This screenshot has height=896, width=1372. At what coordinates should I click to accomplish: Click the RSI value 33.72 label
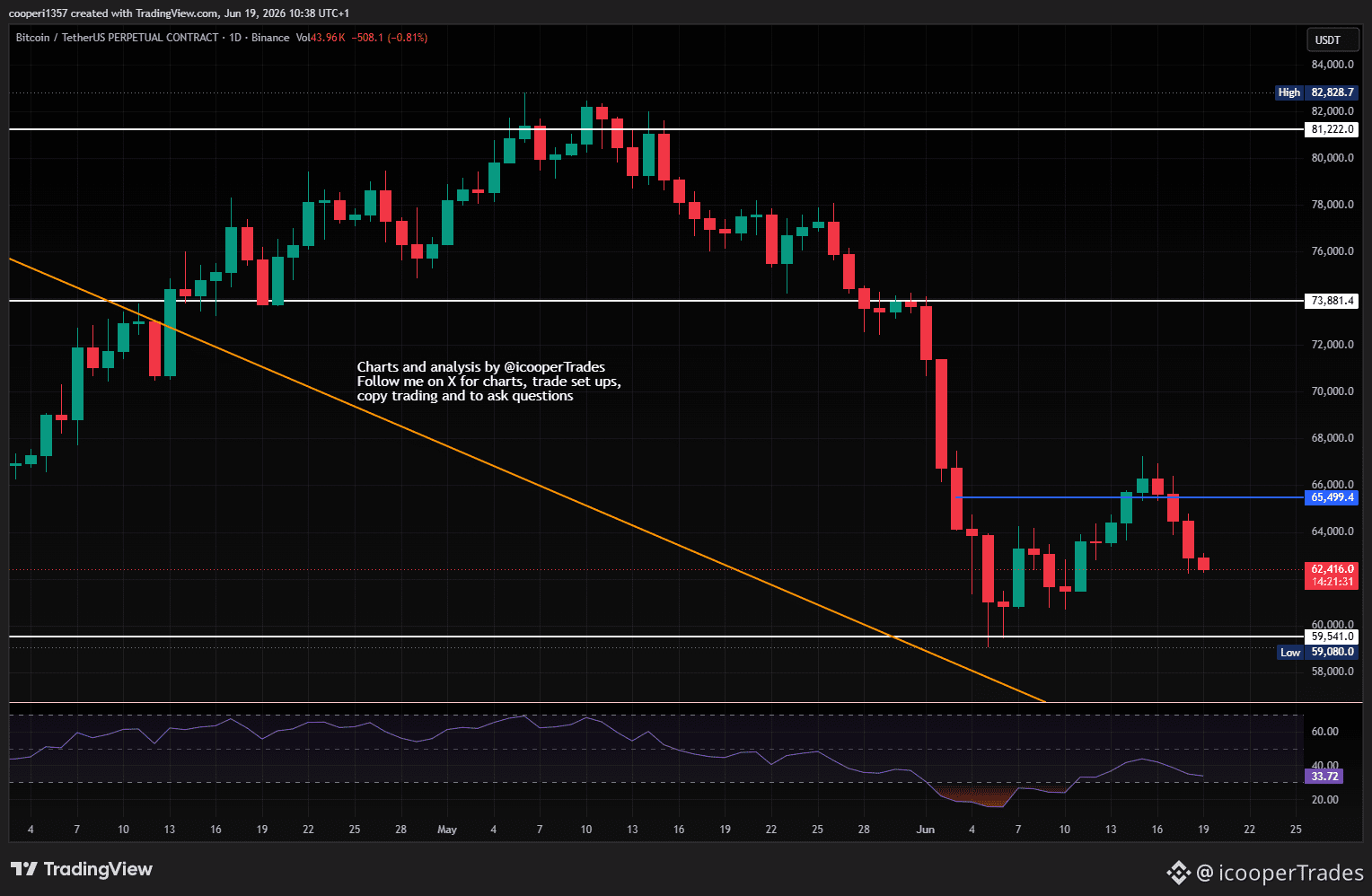coord(1324,777)
